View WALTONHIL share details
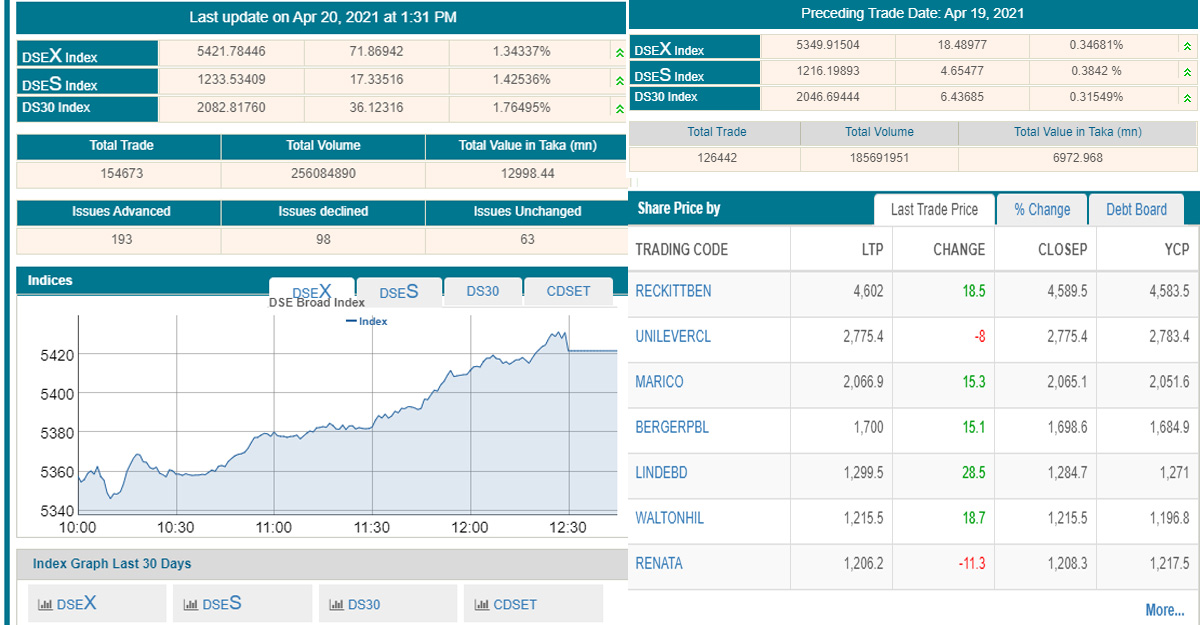Screen dimensions: 1200x625 click(x=671, y=518)
